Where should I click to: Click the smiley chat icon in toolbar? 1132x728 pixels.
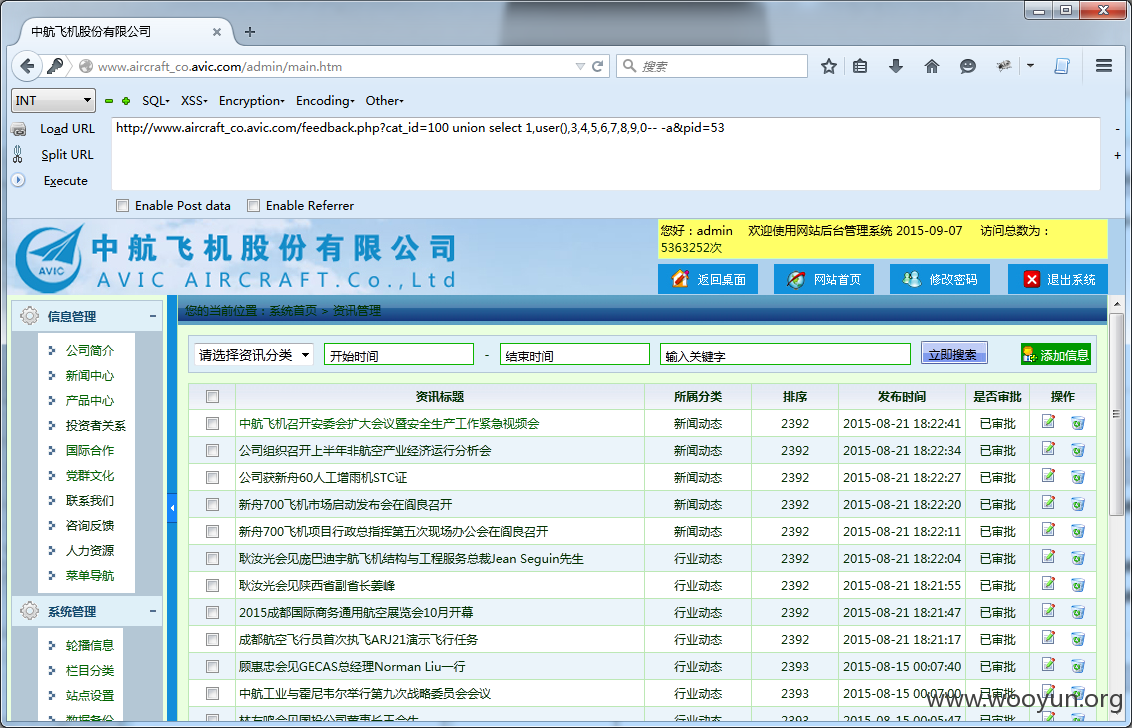pos(968,66)
